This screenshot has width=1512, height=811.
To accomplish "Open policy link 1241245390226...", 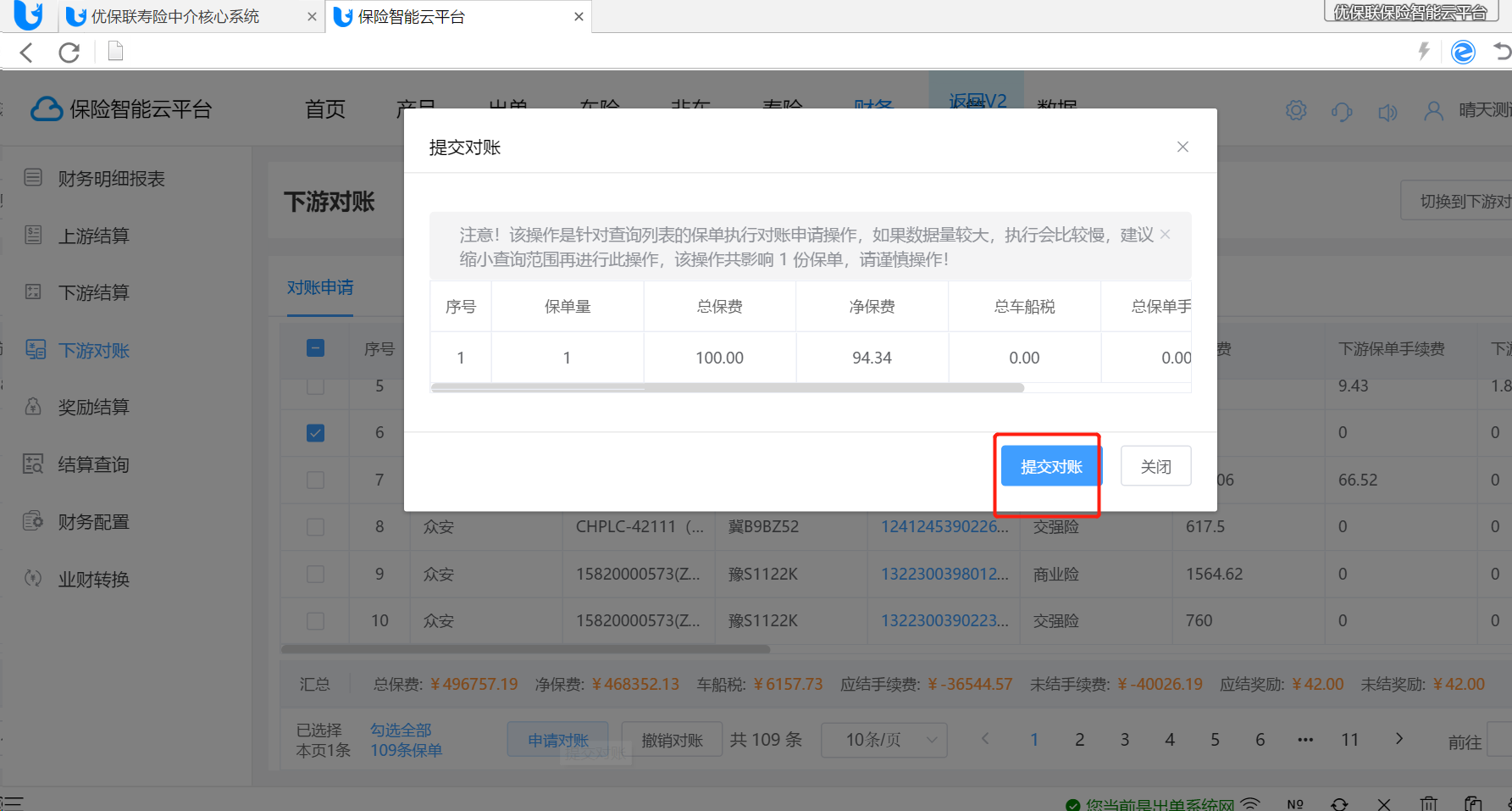I will coord(944,526).
